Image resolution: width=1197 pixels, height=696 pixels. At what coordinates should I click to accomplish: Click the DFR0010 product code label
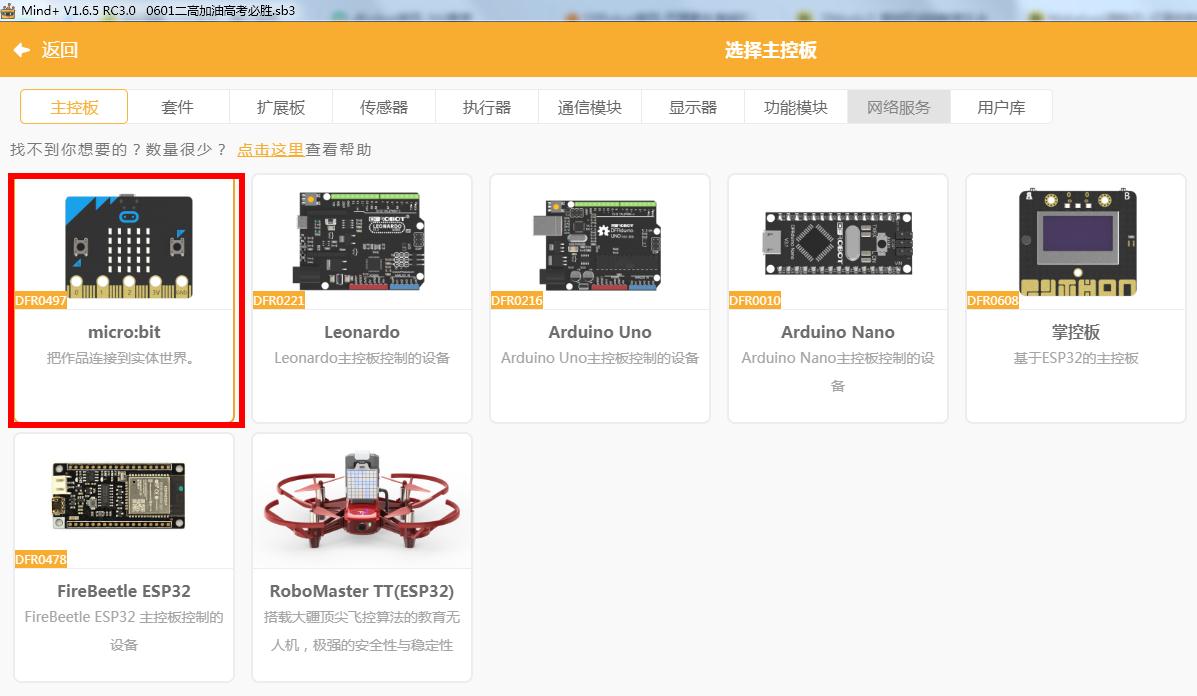(755, 301)
